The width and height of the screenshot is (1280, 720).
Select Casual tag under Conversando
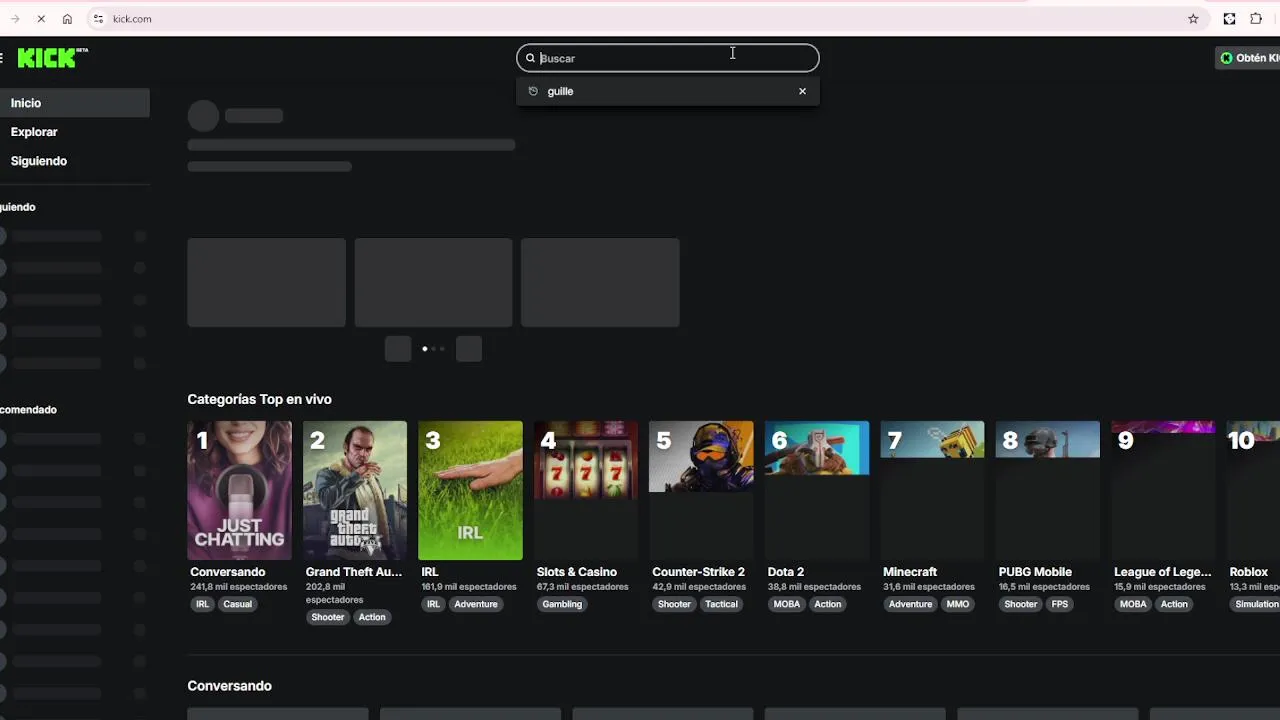238,604
